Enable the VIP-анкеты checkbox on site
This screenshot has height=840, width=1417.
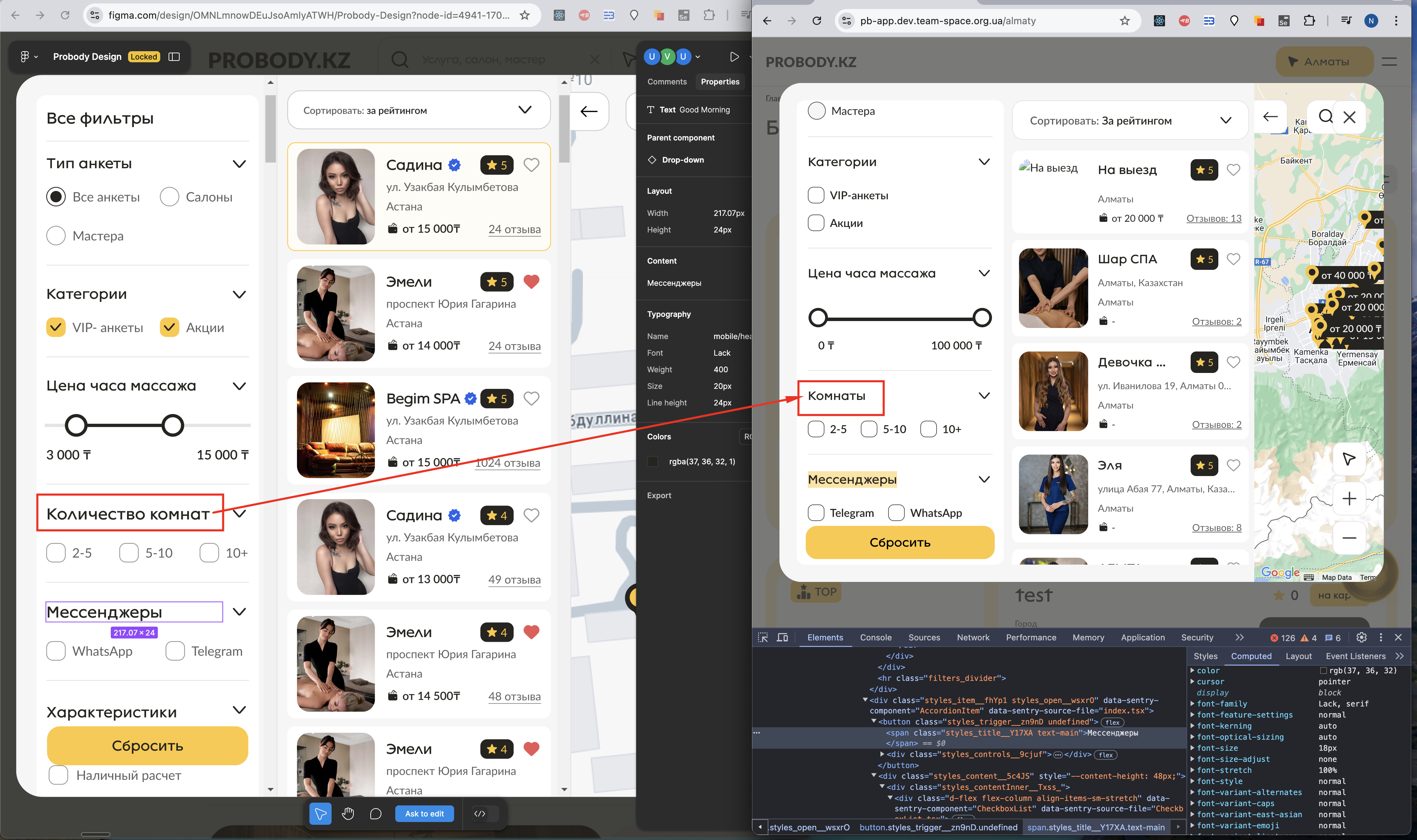click(x=816, y=195)
